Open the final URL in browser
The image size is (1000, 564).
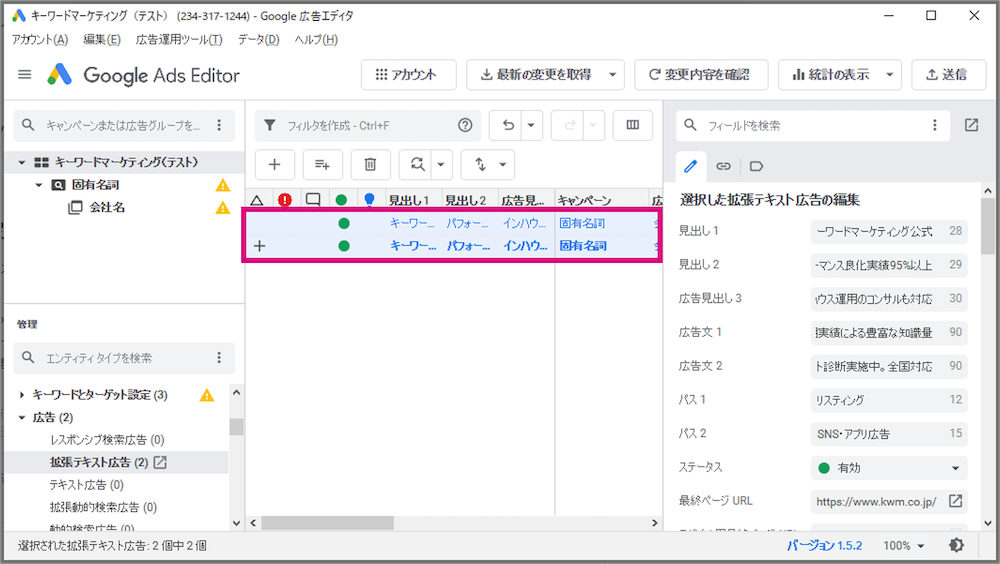(x=955, y=501)
